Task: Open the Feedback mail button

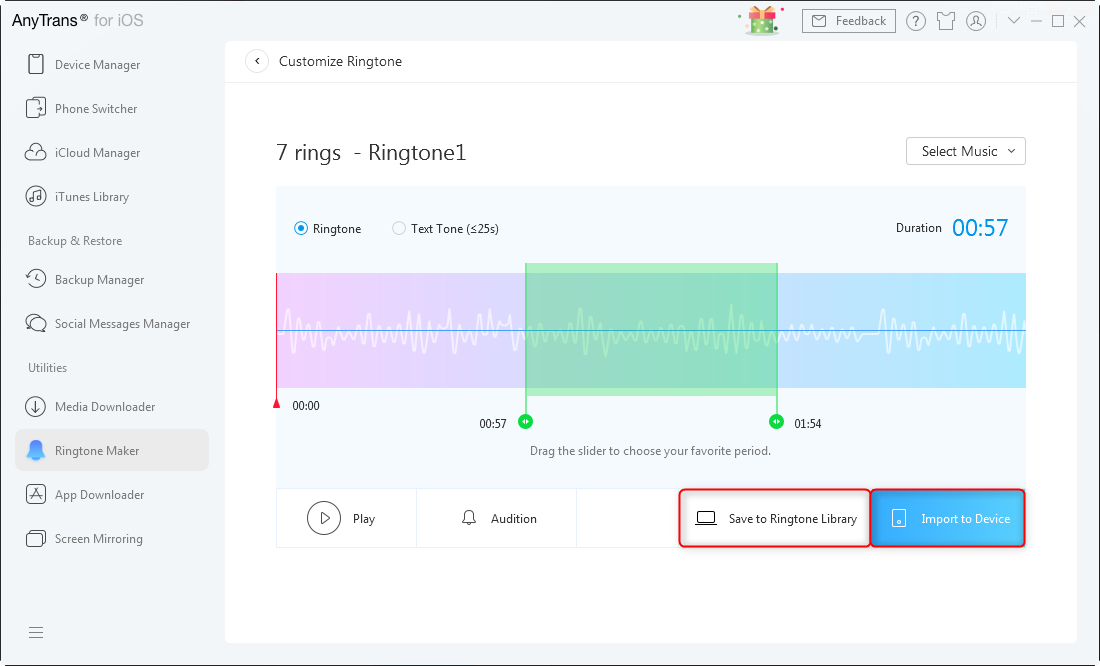Action: point(849,21)
